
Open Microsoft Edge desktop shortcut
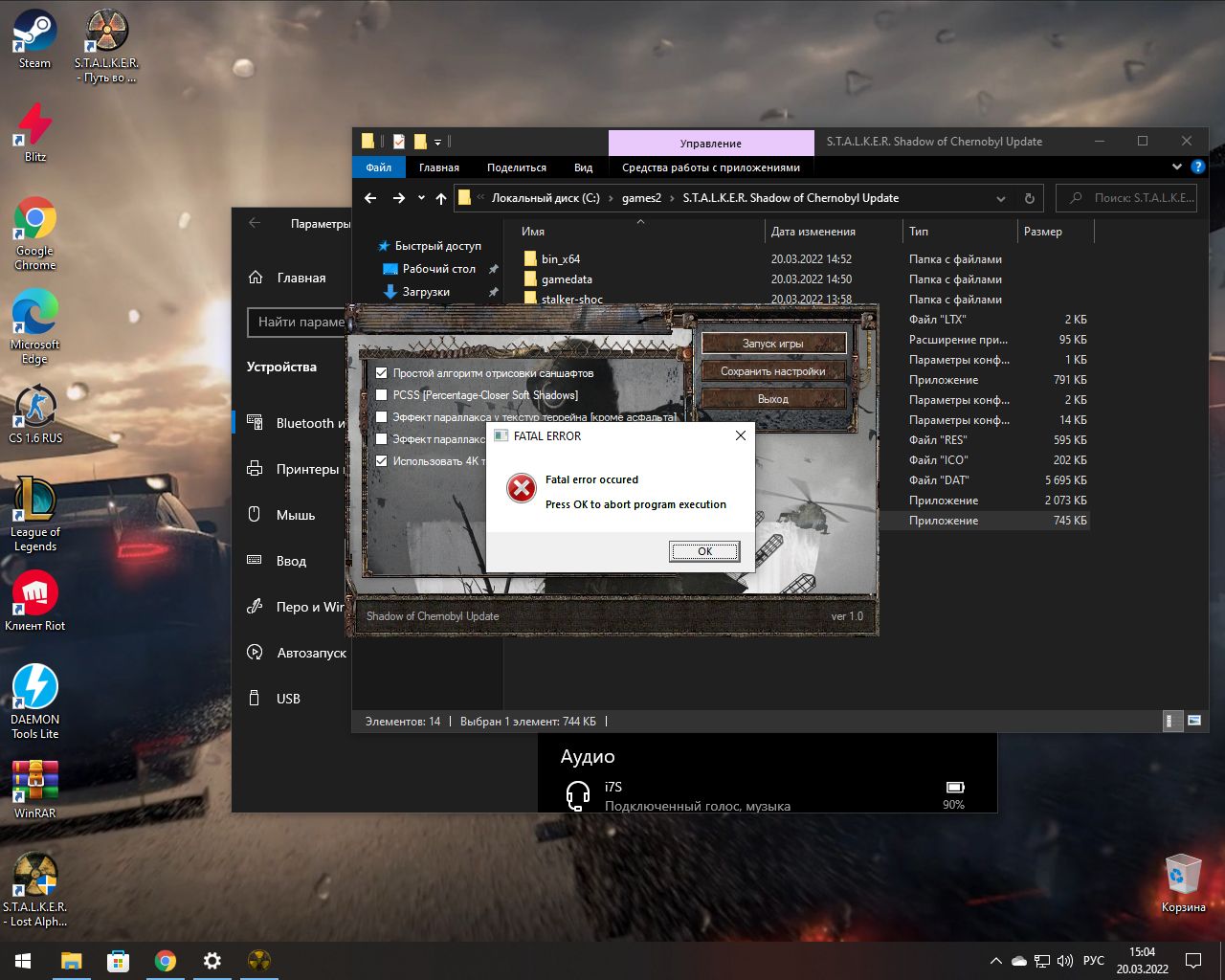[34, 328]
